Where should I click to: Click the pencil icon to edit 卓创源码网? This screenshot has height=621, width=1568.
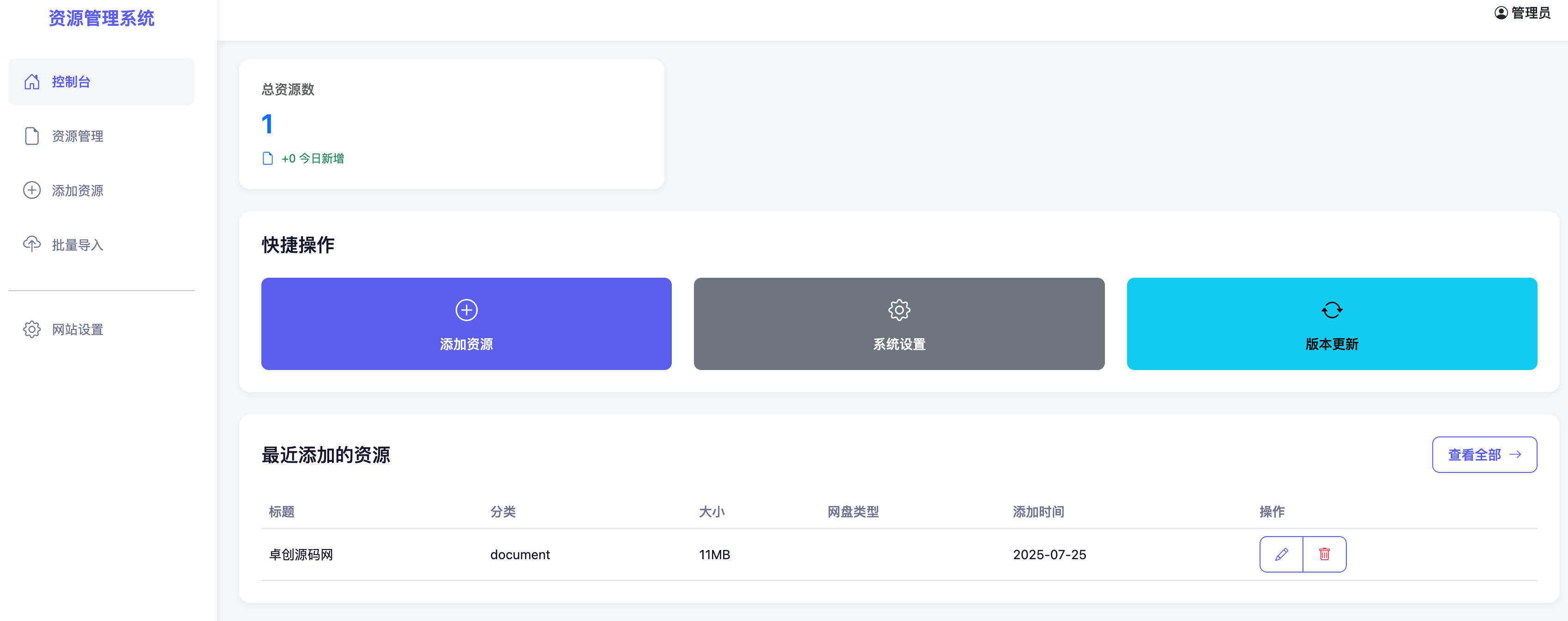click(1281, 554)
